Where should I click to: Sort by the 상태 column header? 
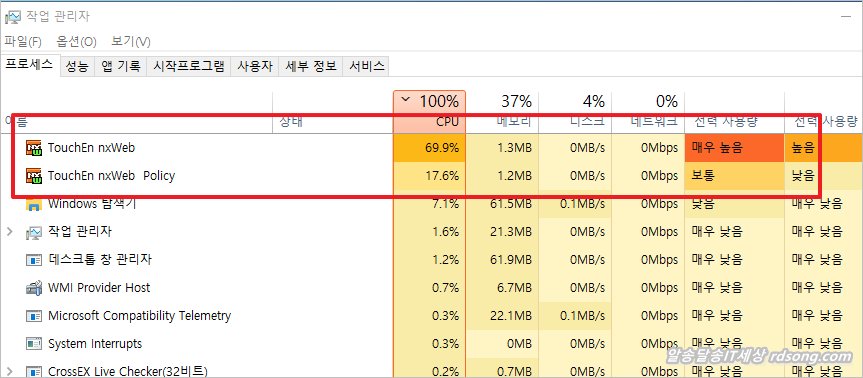pyautogui.click(x=332, y=112)
